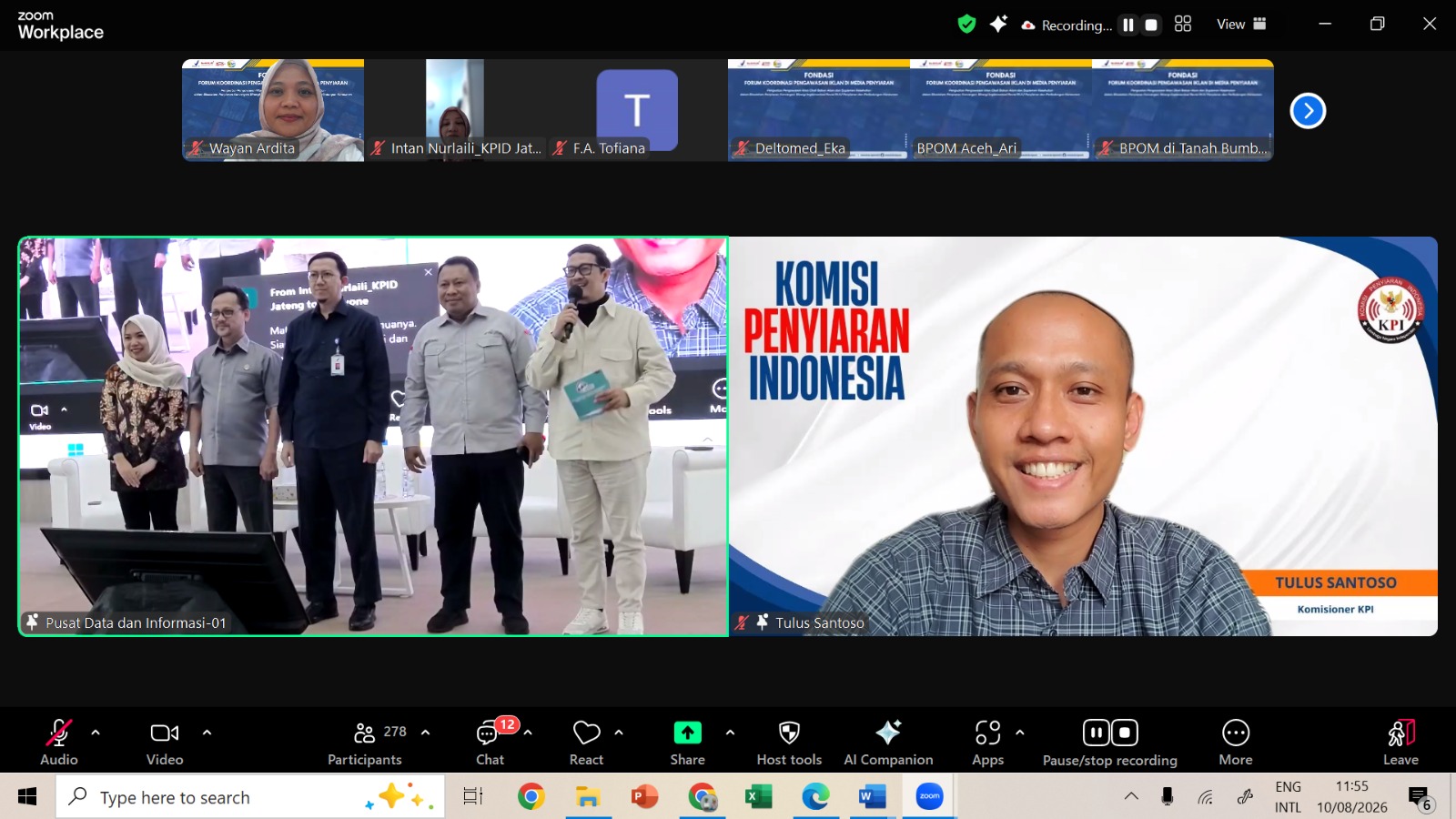Open the More options menu
The image size is (1456, 819).
(1236, 742)
